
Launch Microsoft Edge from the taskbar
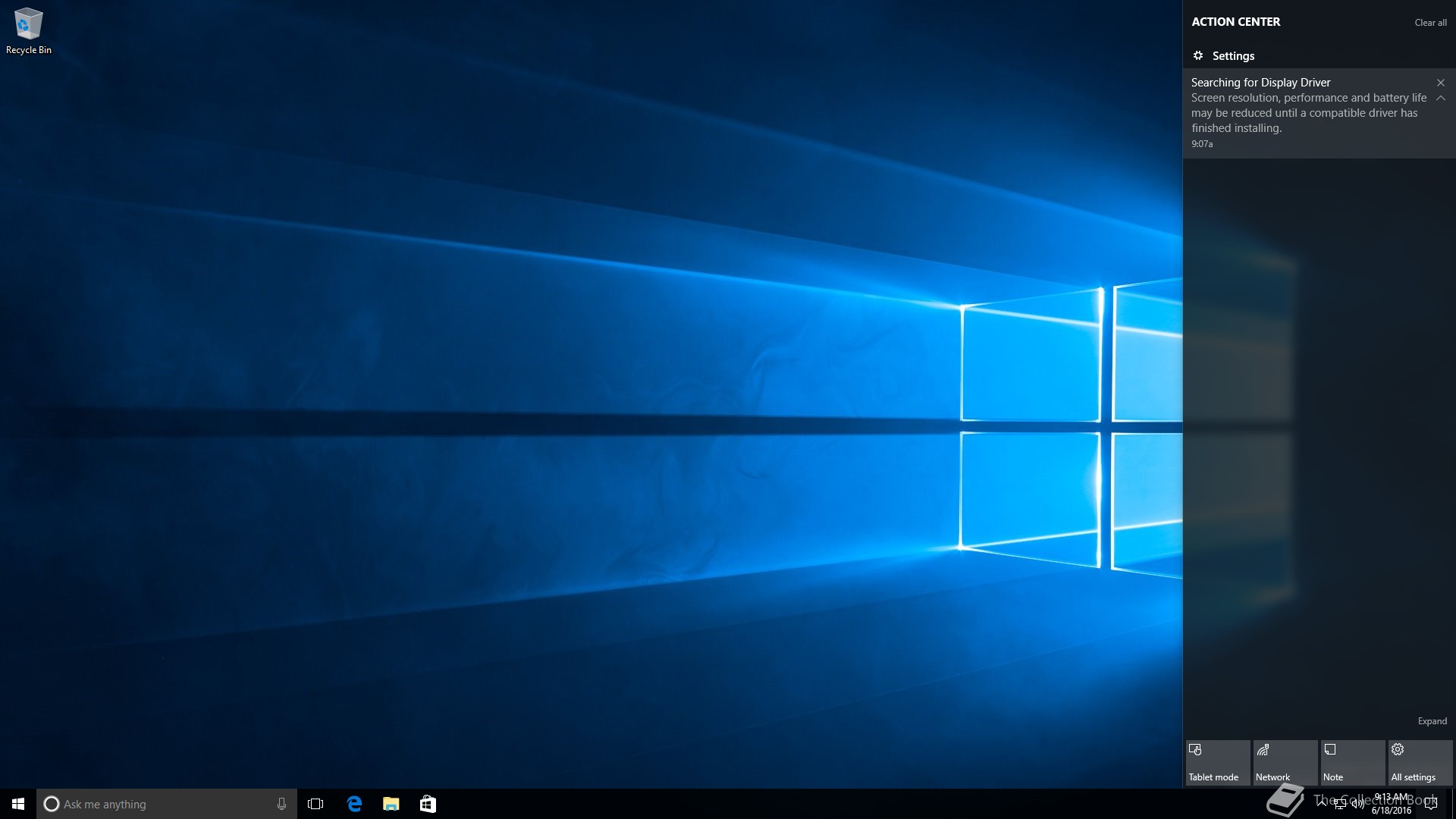tap(354, 804)
